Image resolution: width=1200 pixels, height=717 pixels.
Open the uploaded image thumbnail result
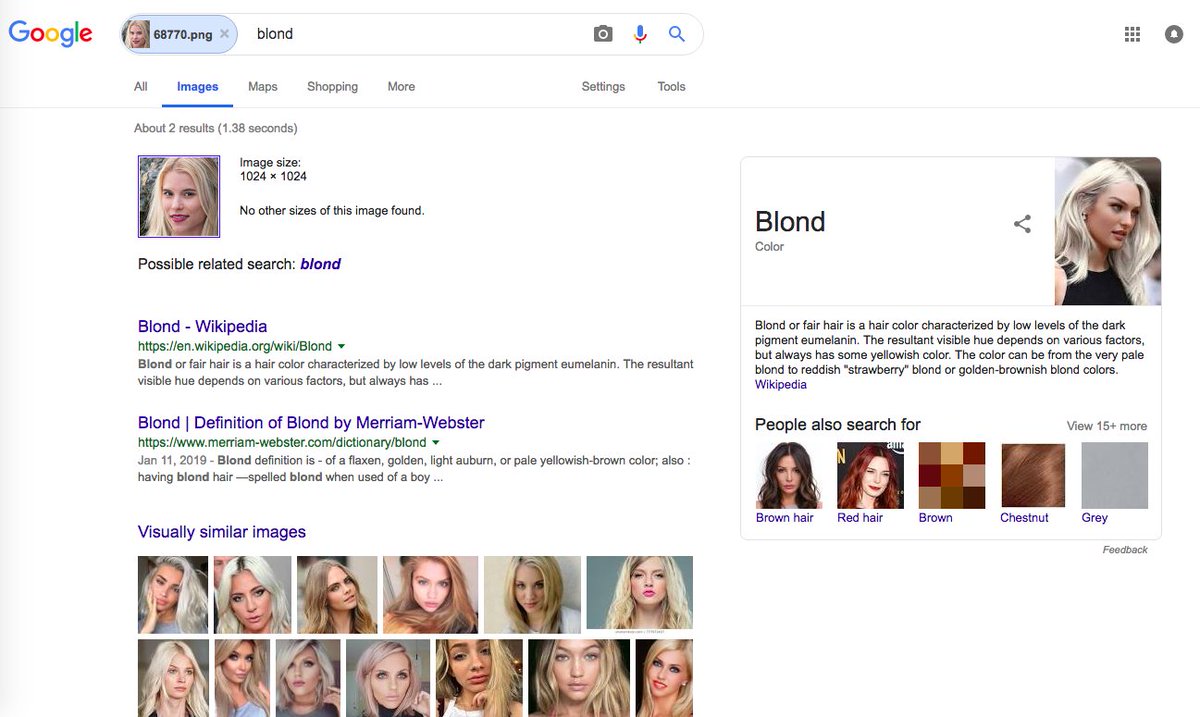pyautogui.click(x=179, y=196)
